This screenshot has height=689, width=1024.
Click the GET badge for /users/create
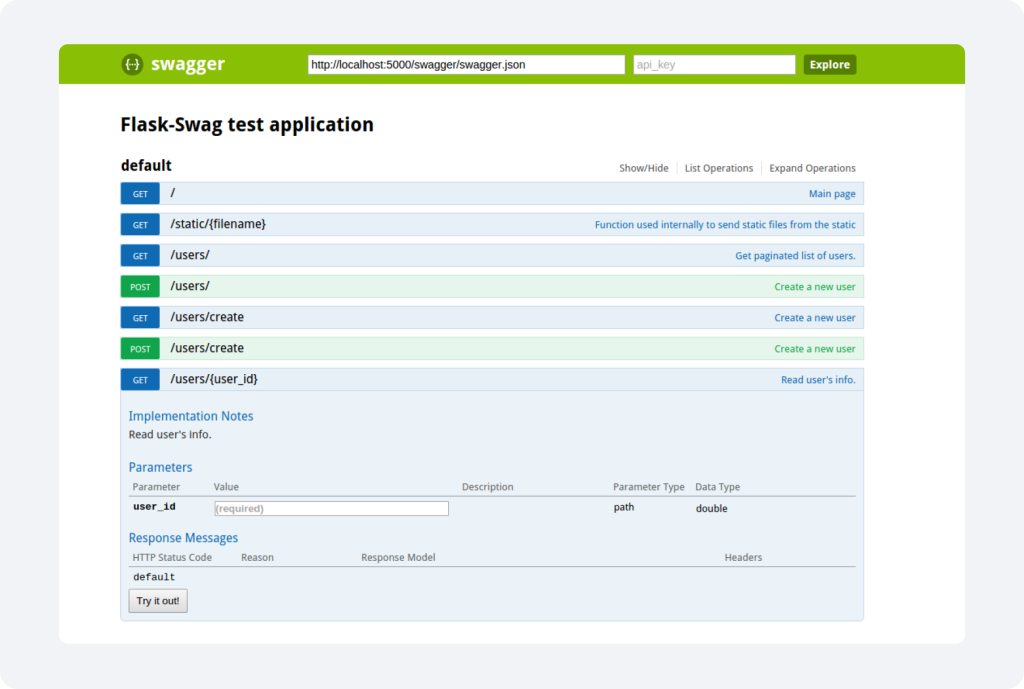(140, 318)
